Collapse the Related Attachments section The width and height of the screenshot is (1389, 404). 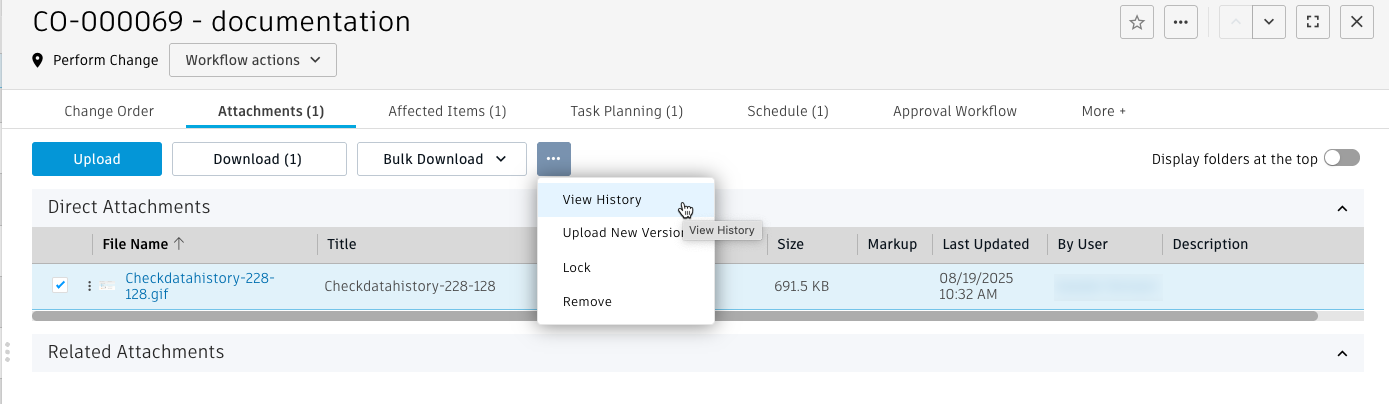point(1342,353)
